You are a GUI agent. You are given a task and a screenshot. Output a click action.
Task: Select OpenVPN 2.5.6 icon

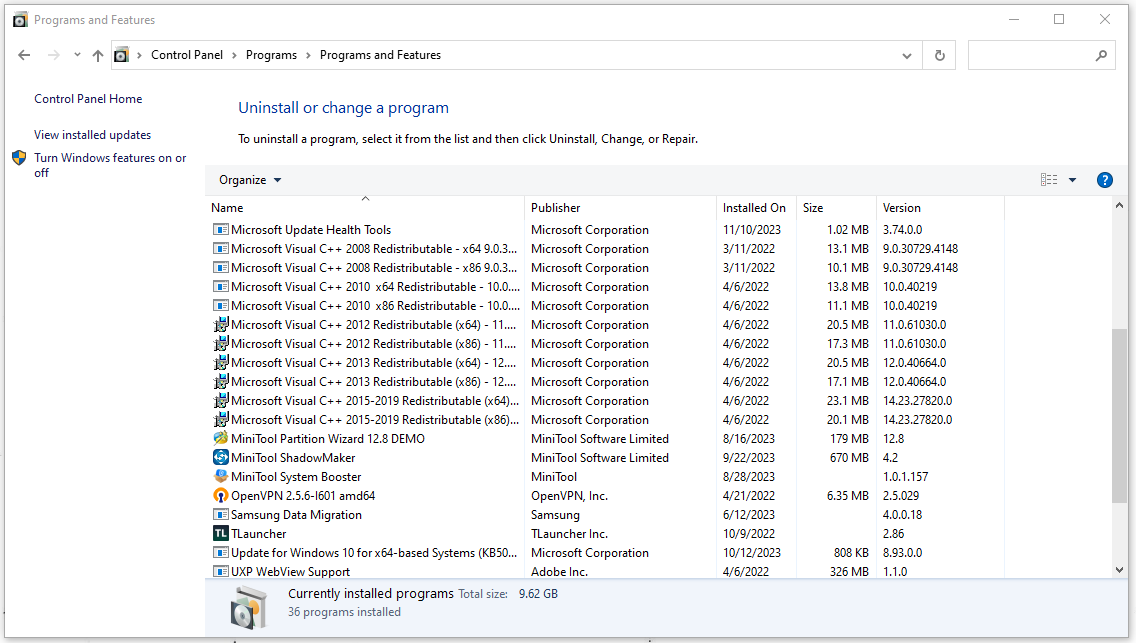(x=220, y=495)
